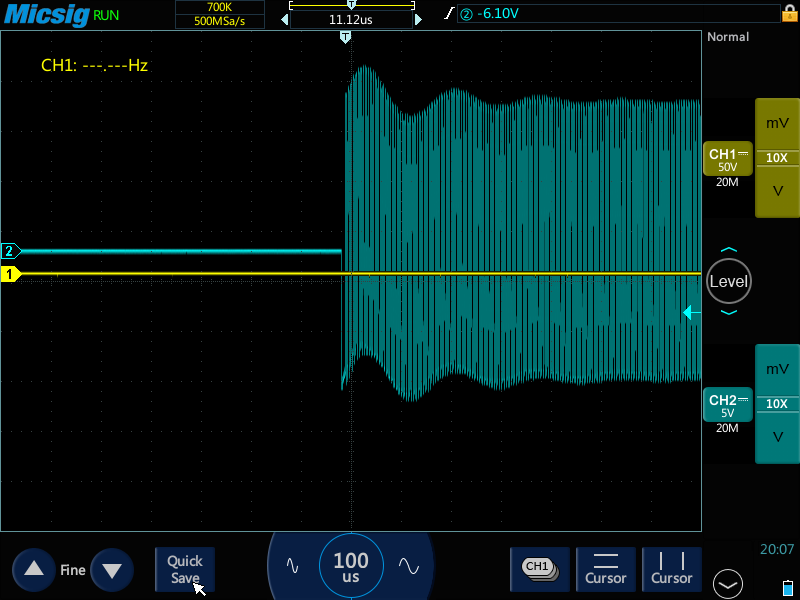Select the cyan trigger level arrow marker

click(692, 312)
